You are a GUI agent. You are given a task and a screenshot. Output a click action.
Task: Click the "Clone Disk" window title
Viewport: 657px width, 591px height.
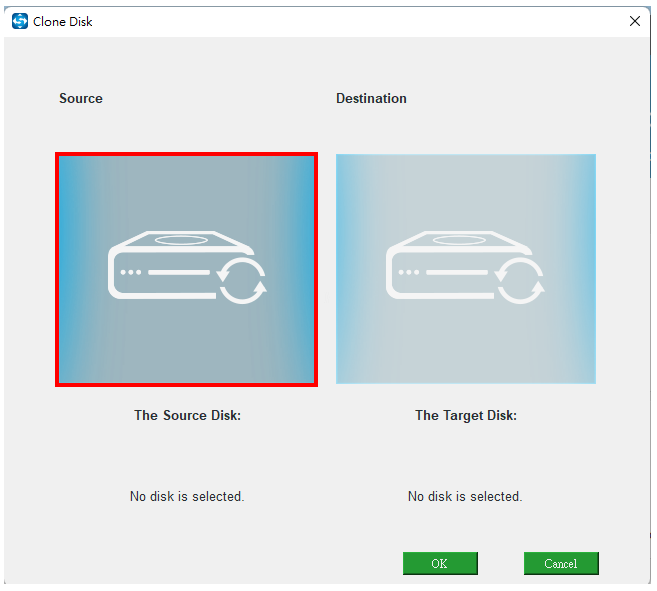point(63,21)
